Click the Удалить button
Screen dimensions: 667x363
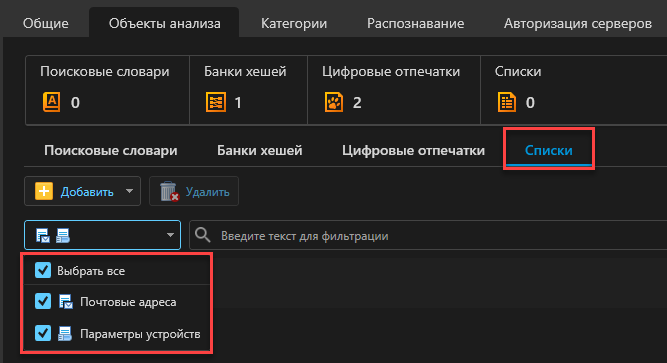(x=194, y=191)
